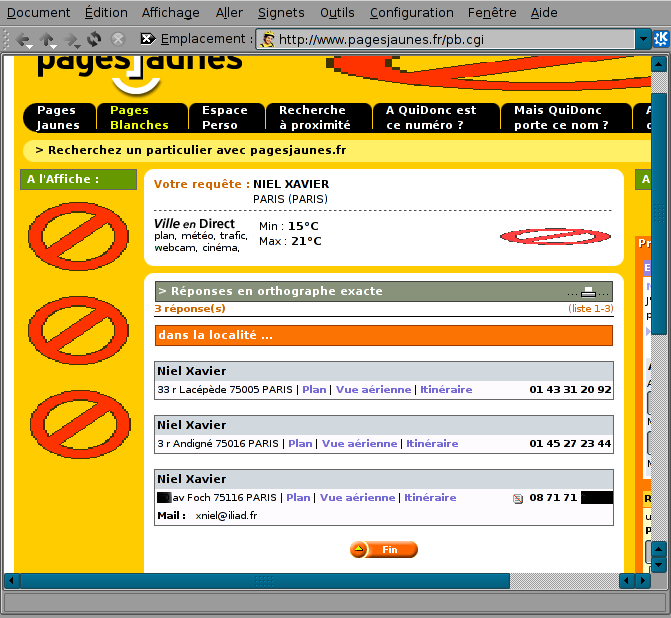The image size is (671, 618).
Task: Click the KDE logo icon in toolbar
Action: coord(661,39)
